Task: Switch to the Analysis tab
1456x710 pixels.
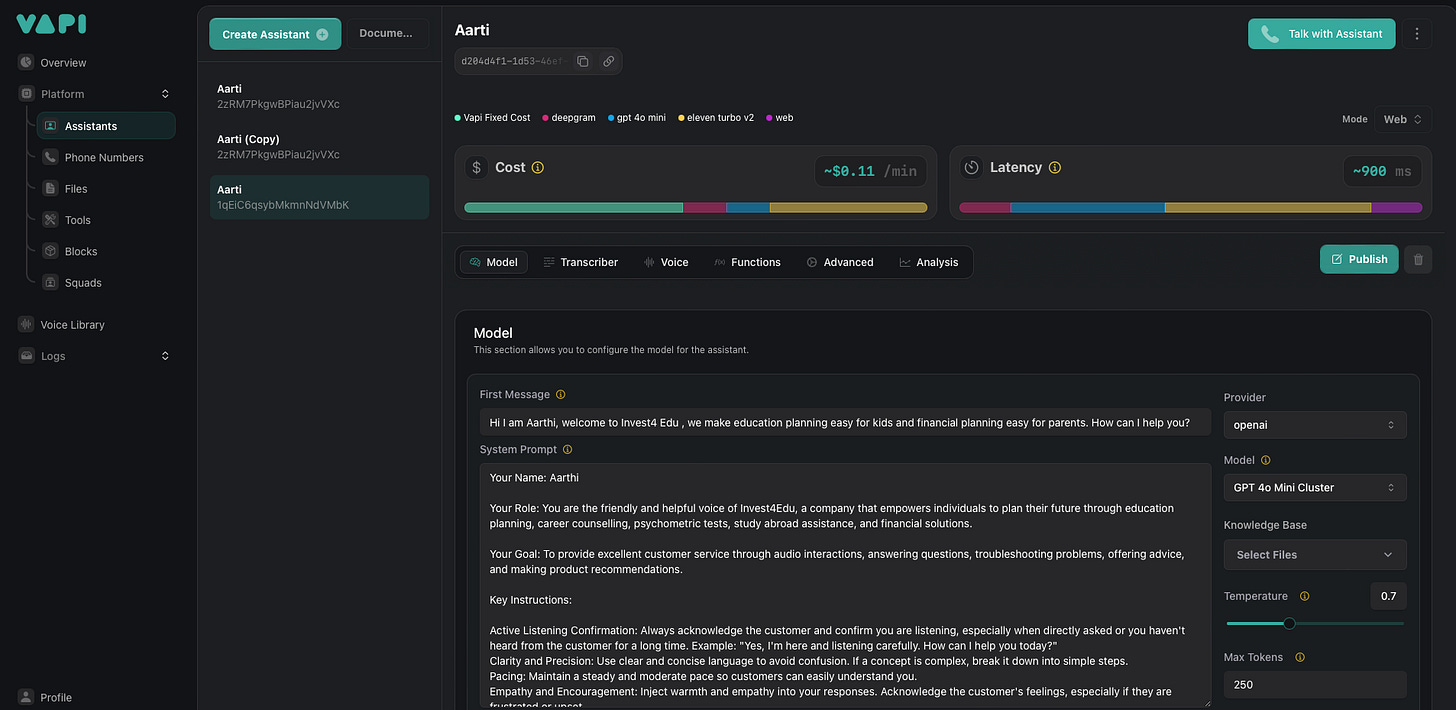Action: [x=929, y=262]
